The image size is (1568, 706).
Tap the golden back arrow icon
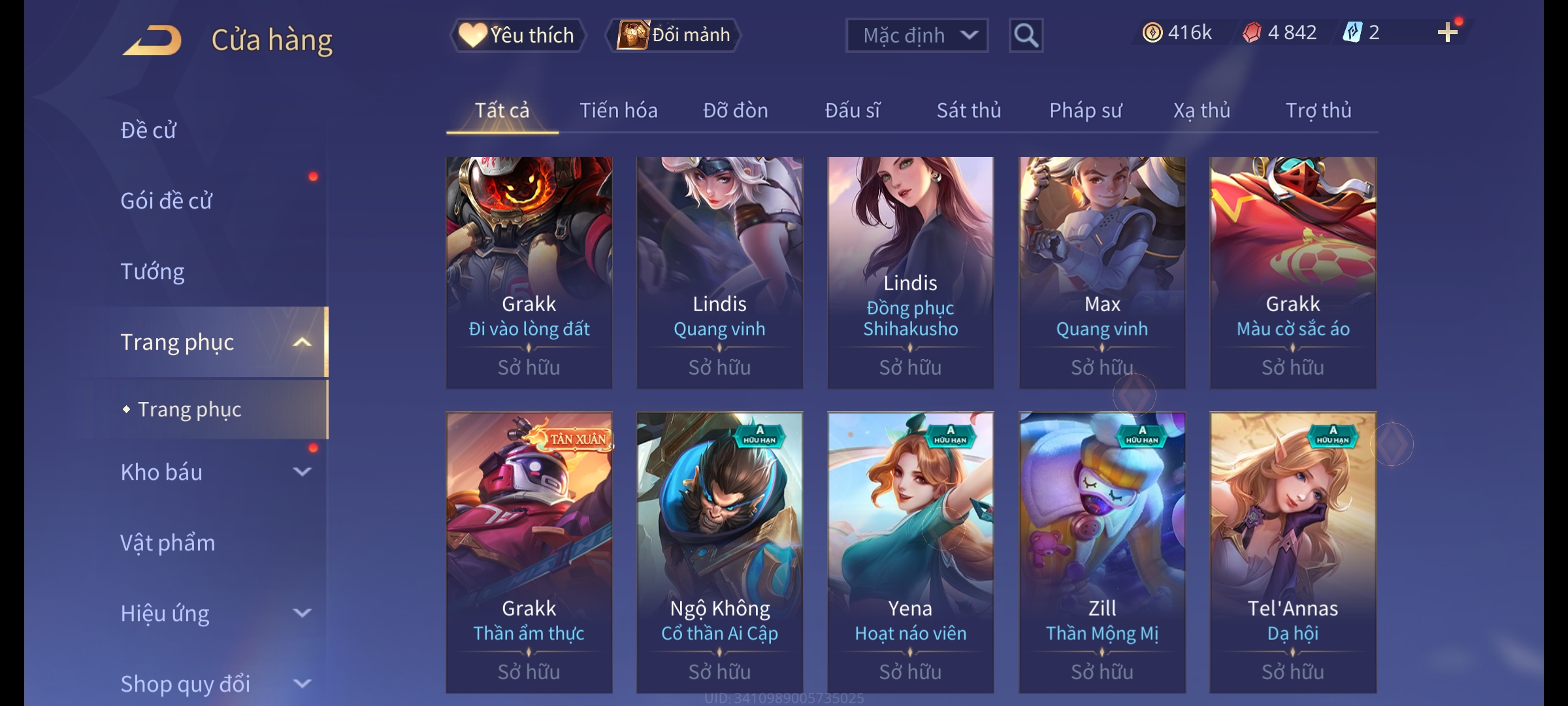pos(152,41)
